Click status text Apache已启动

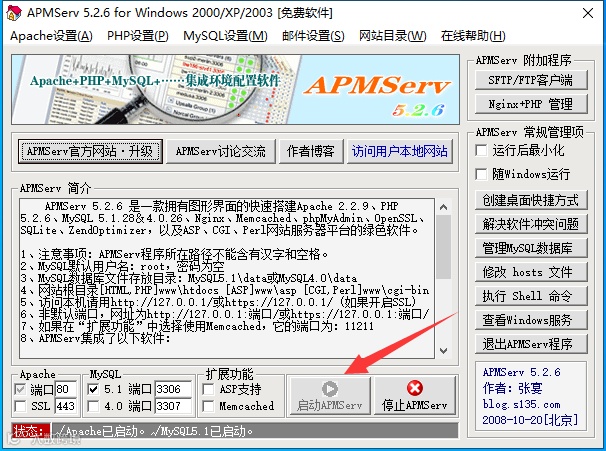(x=102, y=431)
